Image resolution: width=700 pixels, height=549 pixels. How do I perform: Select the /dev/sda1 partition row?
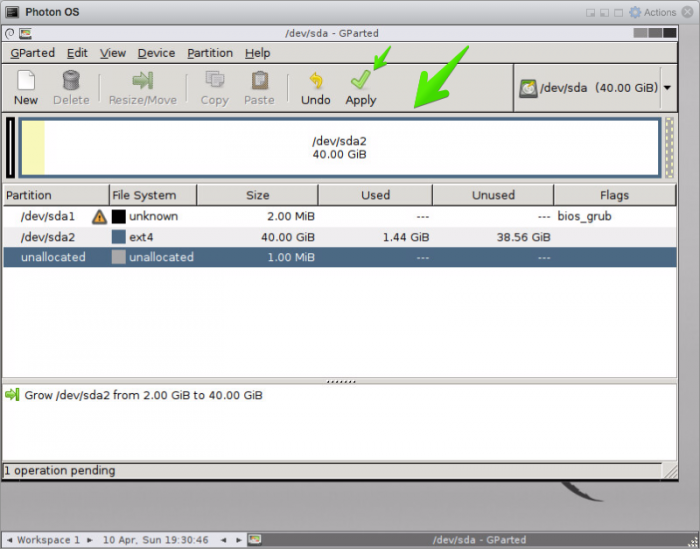pyautogui.click(x=340, y=216)
